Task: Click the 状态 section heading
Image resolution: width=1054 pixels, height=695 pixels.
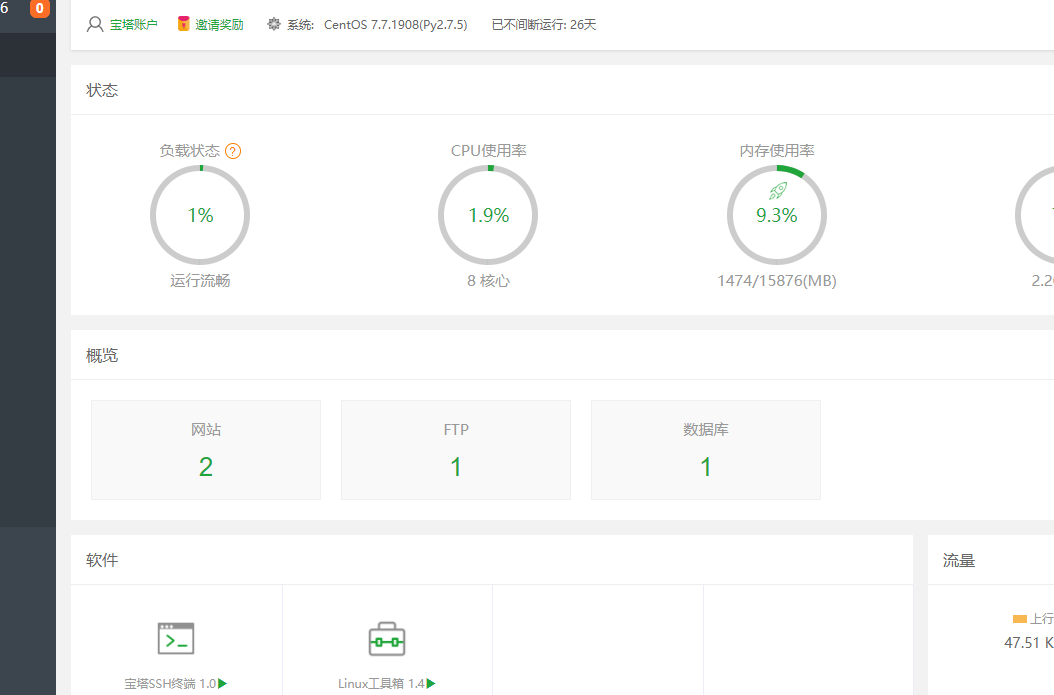Action: pos(102,90)
